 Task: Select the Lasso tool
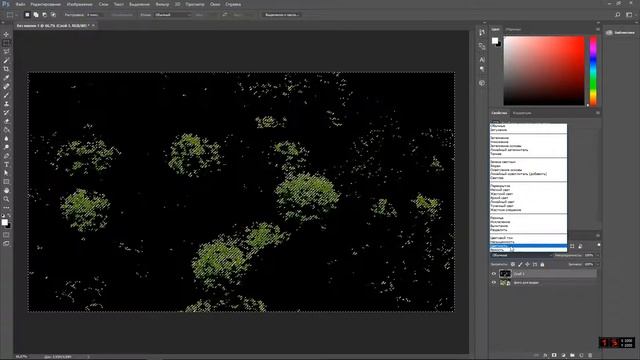point(6,52)
